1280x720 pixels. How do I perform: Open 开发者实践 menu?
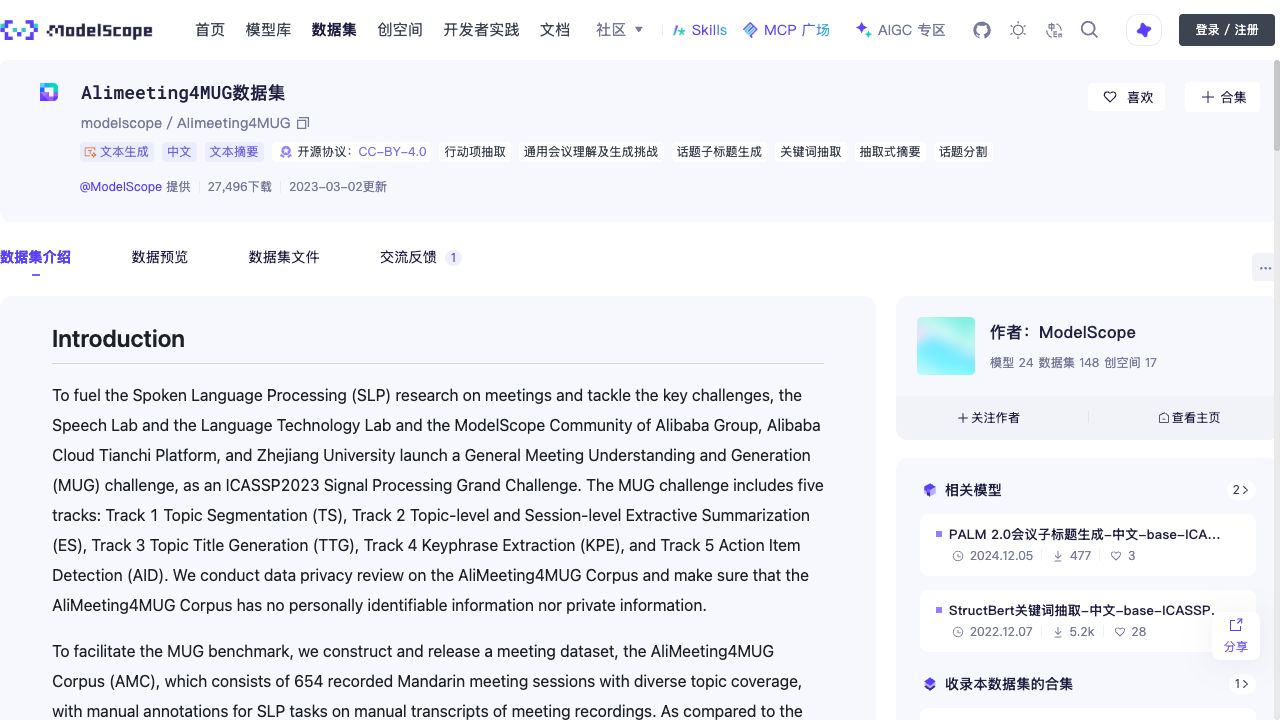(x=481, y=30)
